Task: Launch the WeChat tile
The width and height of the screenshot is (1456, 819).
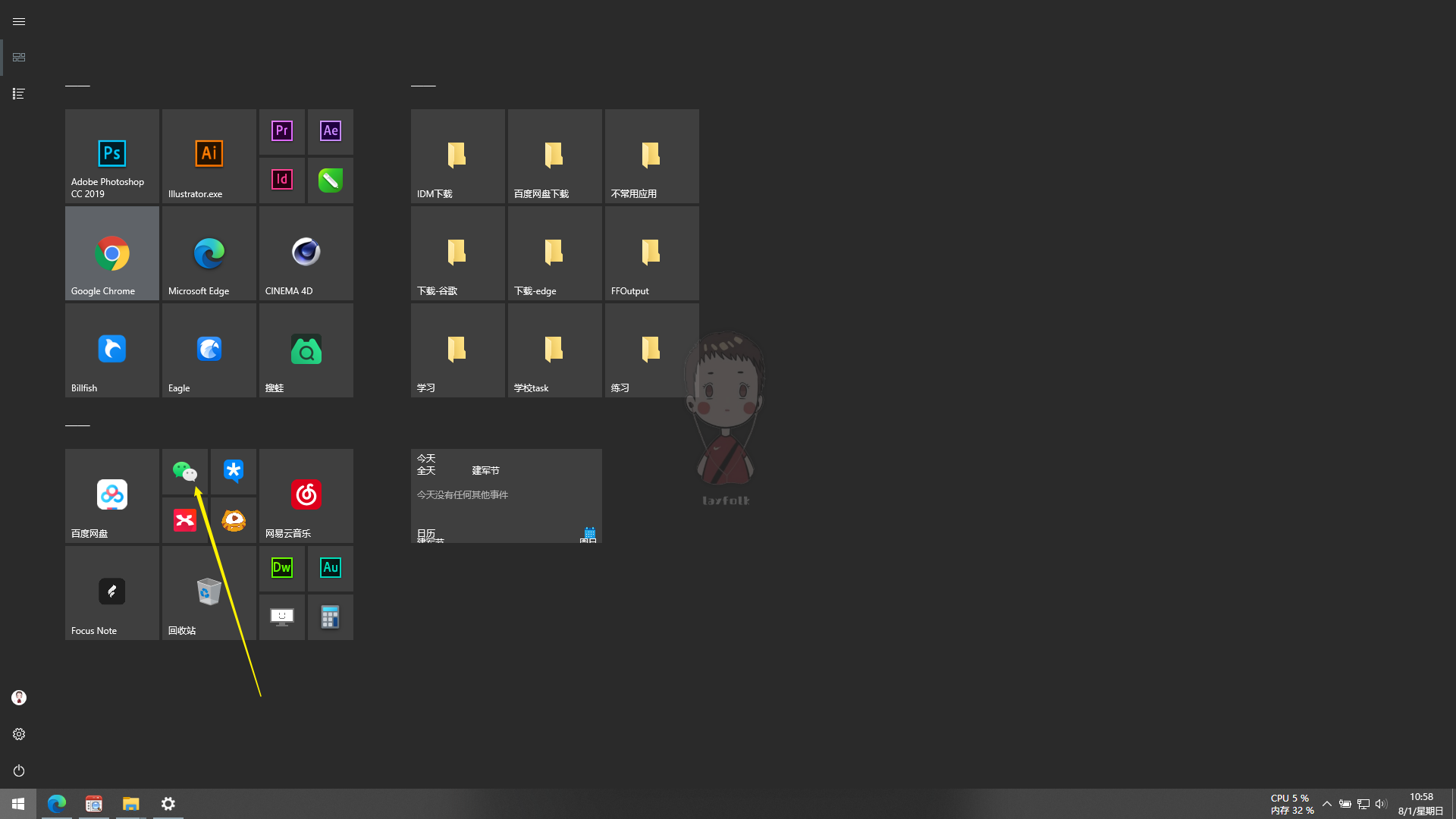Action: pyautogui.click(x=185, y=471)
